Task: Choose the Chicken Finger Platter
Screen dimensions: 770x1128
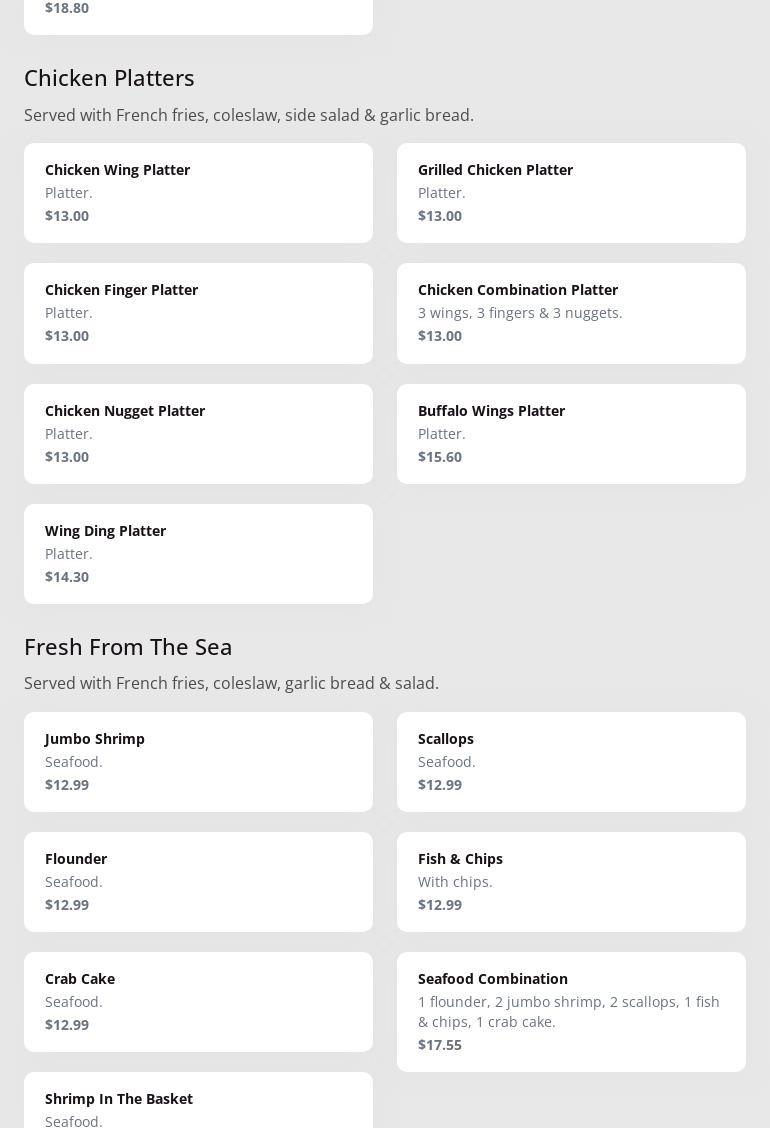Action: coord(198,312)
